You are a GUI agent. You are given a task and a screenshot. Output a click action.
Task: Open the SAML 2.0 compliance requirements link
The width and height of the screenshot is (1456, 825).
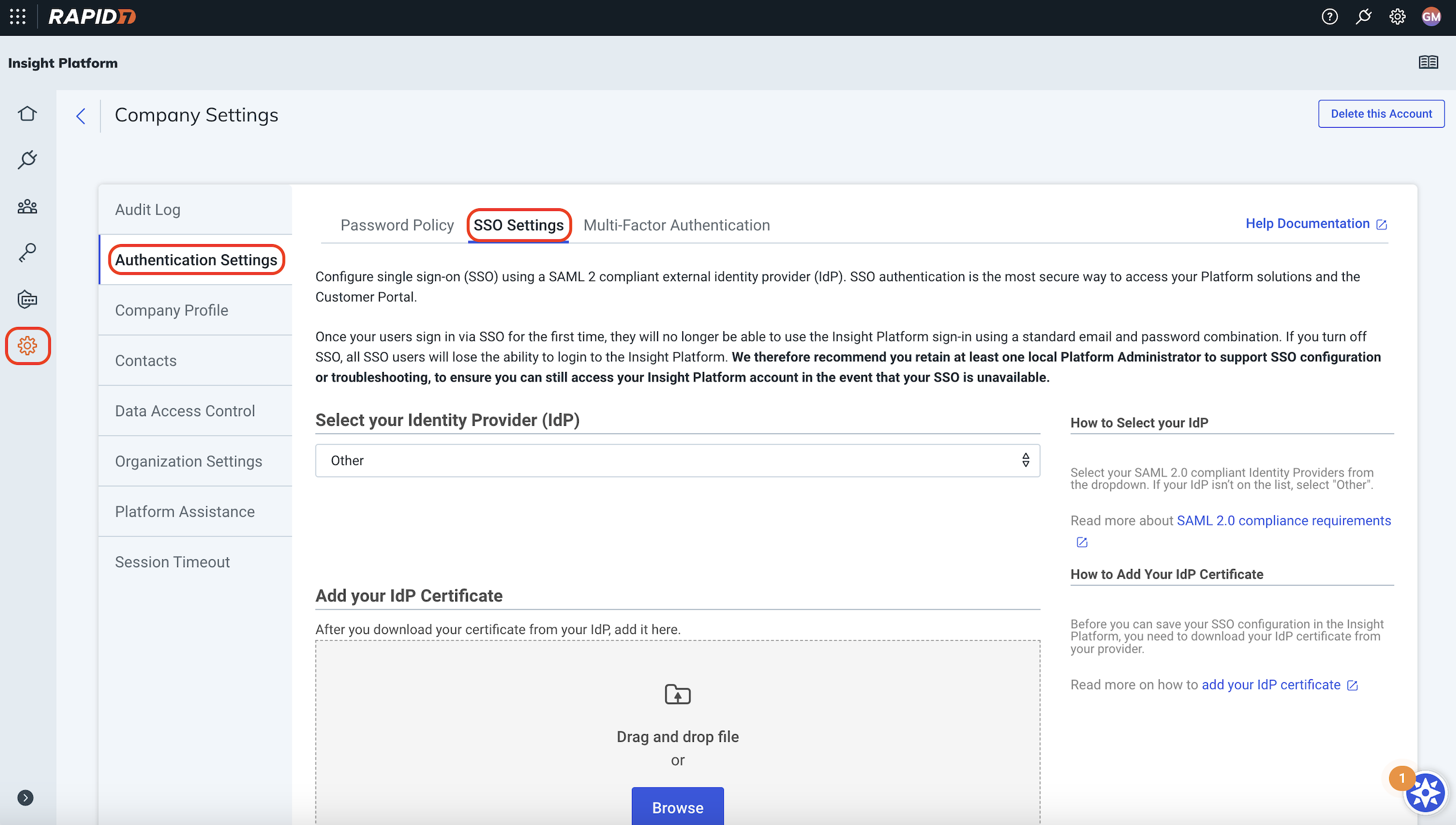pos(1284,521)
